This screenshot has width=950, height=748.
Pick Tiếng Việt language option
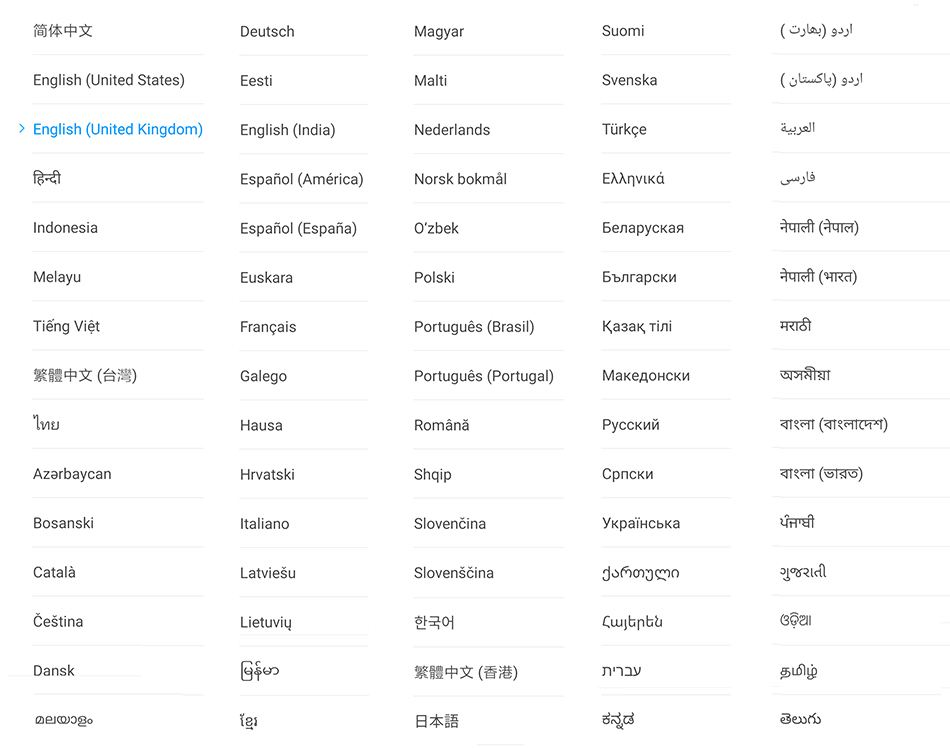tap(66, 326)
